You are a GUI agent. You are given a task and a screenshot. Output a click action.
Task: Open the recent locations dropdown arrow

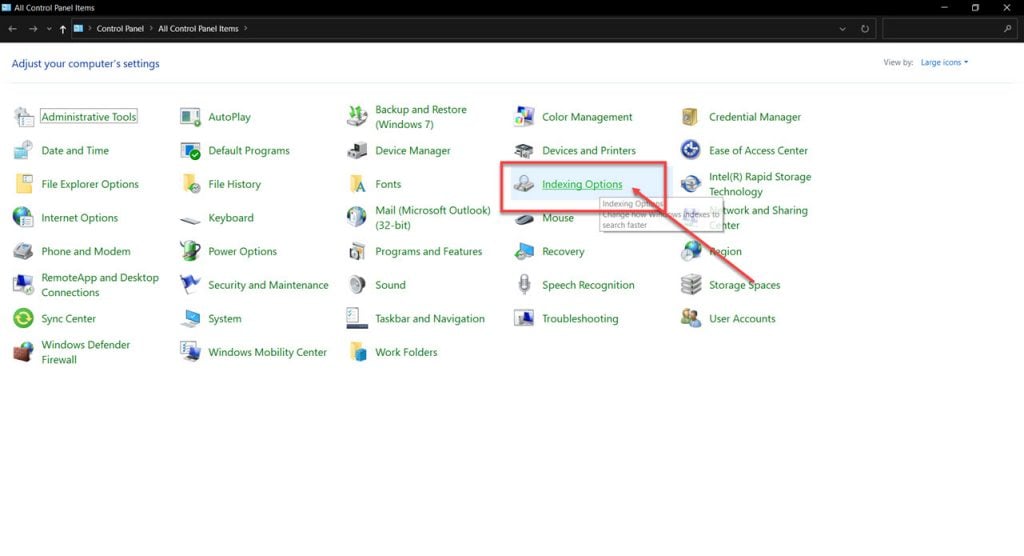click(x=49, y=29)
